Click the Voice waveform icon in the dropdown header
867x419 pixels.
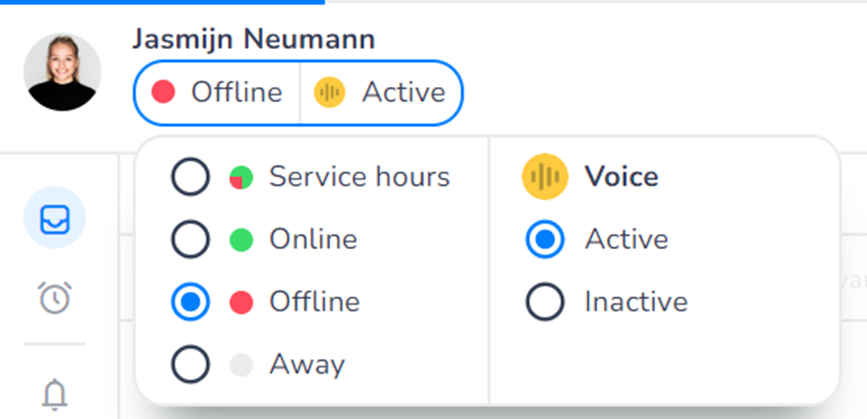click(x=545, y=177)
